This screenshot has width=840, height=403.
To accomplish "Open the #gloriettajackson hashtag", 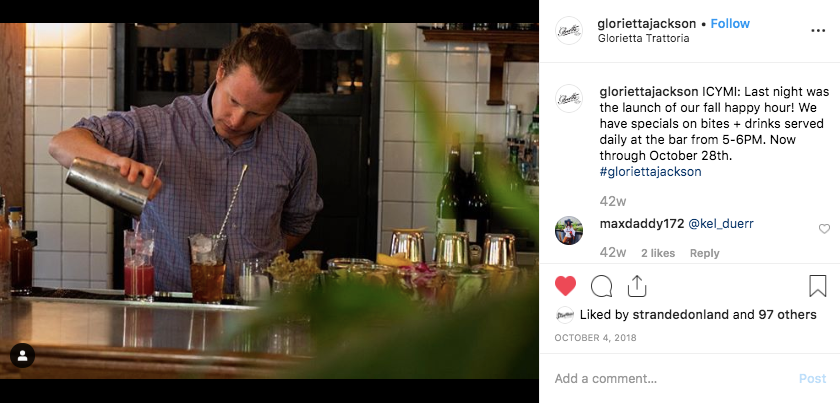I will [x=650, y=171].
